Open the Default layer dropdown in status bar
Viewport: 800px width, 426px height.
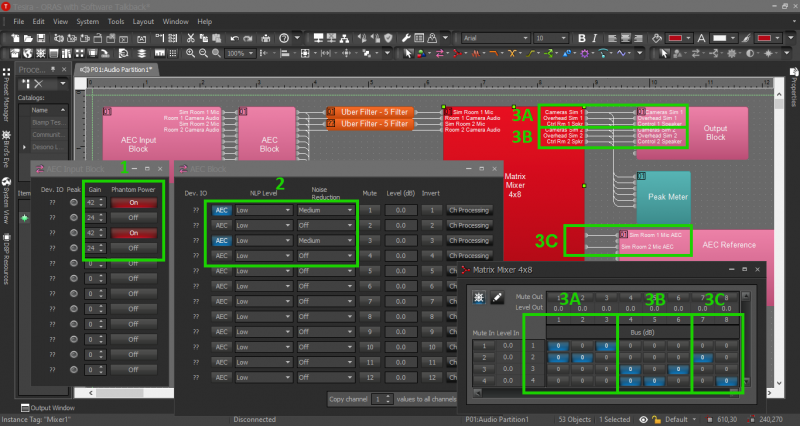681,419
